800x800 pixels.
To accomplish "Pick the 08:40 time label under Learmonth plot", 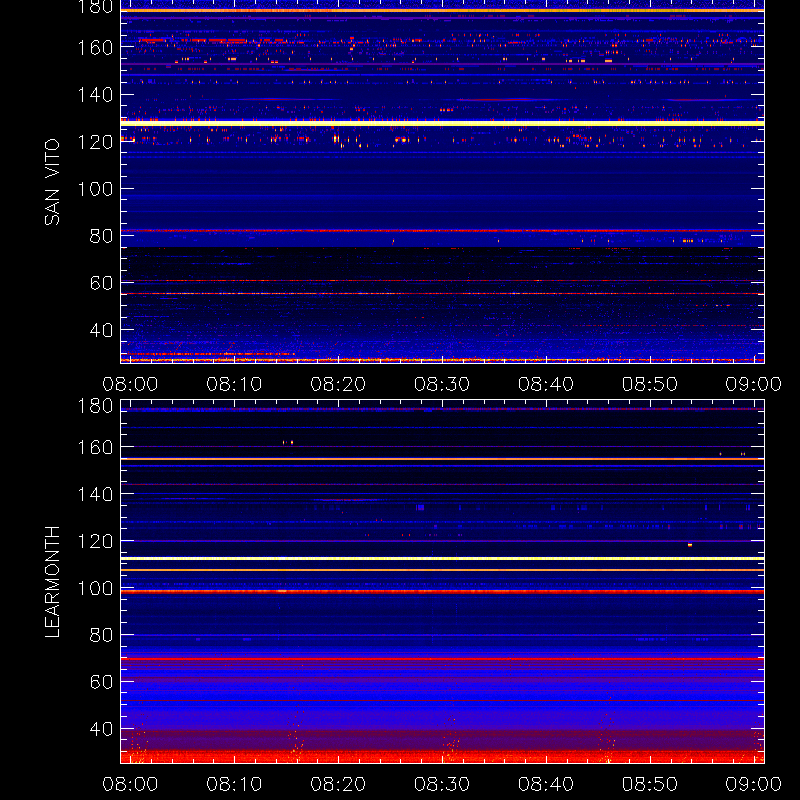I will click(x=546, y=784).
